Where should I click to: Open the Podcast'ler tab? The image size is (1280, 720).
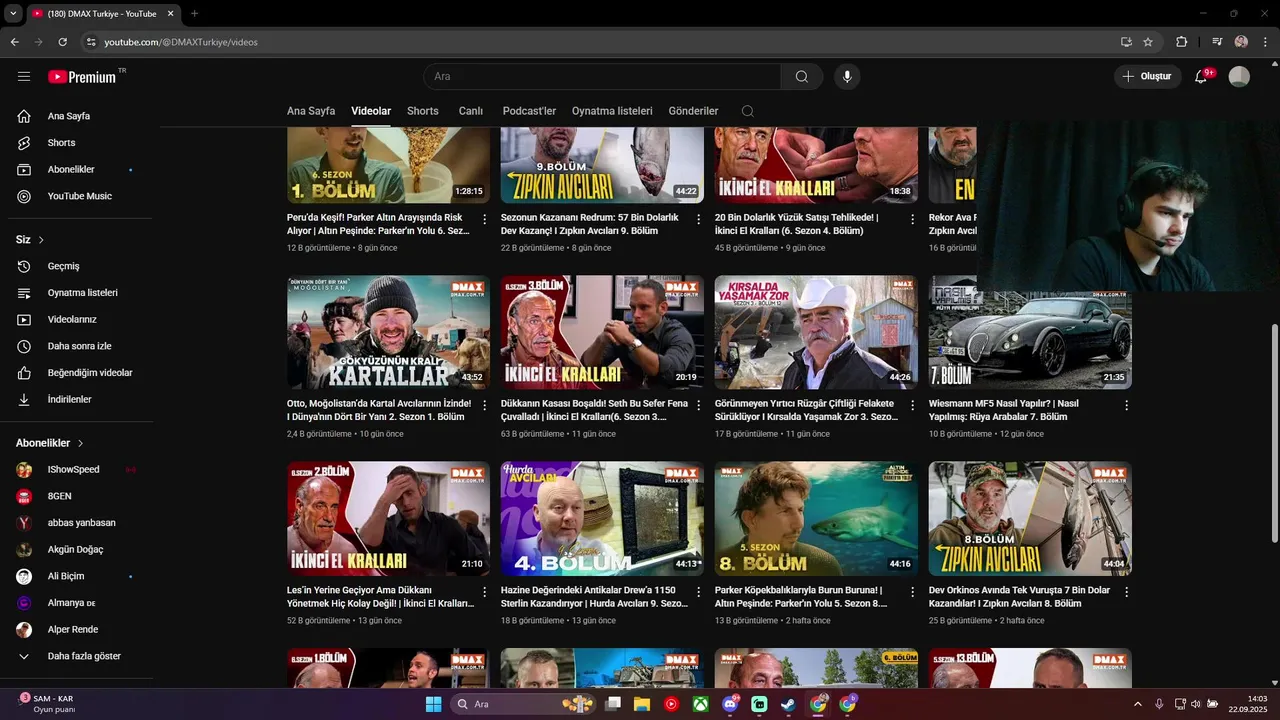click(x=529, y=111)
